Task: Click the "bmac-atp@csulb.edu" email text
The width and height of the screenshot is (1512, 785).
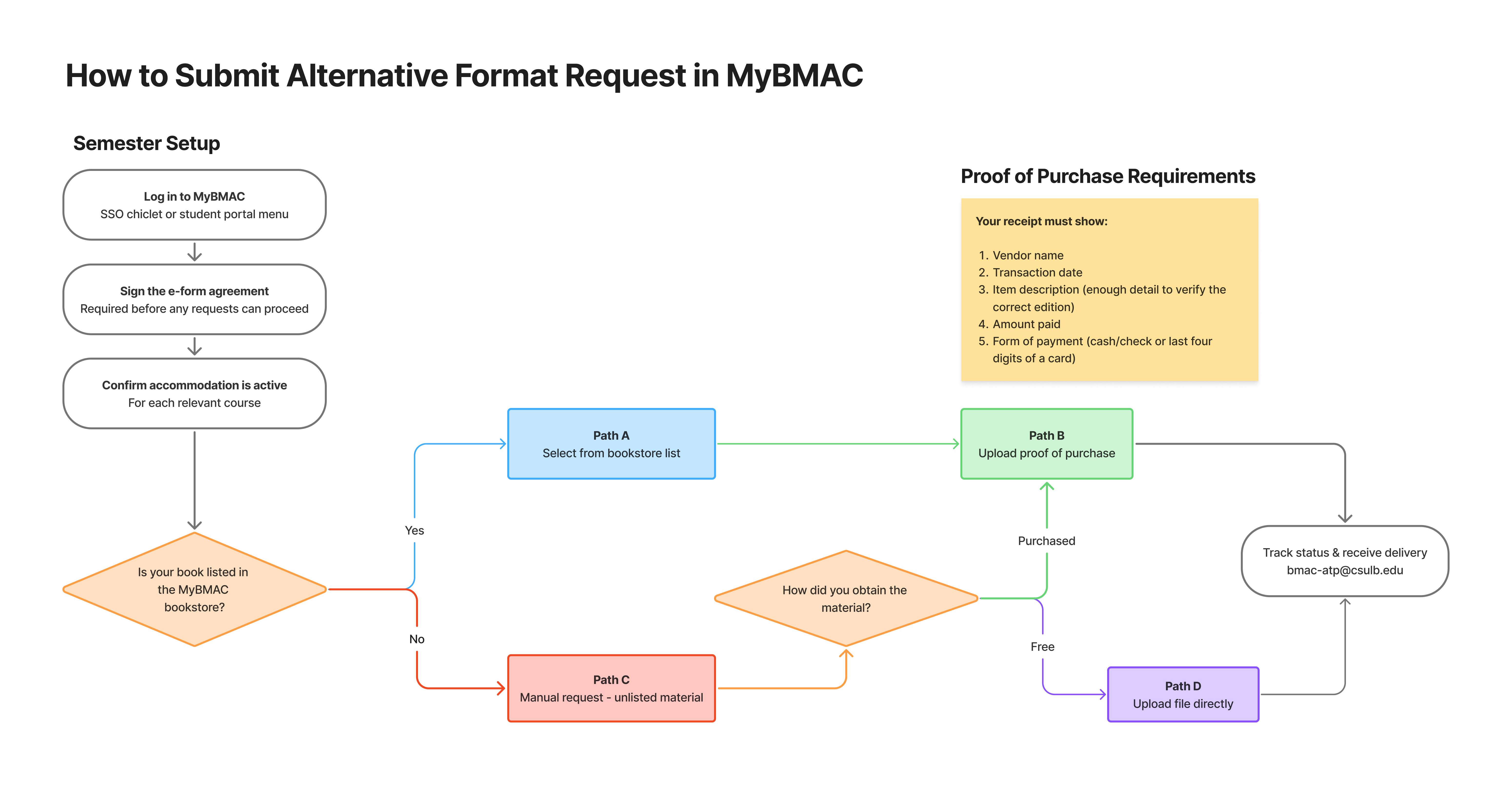Action: point(1345,570)
